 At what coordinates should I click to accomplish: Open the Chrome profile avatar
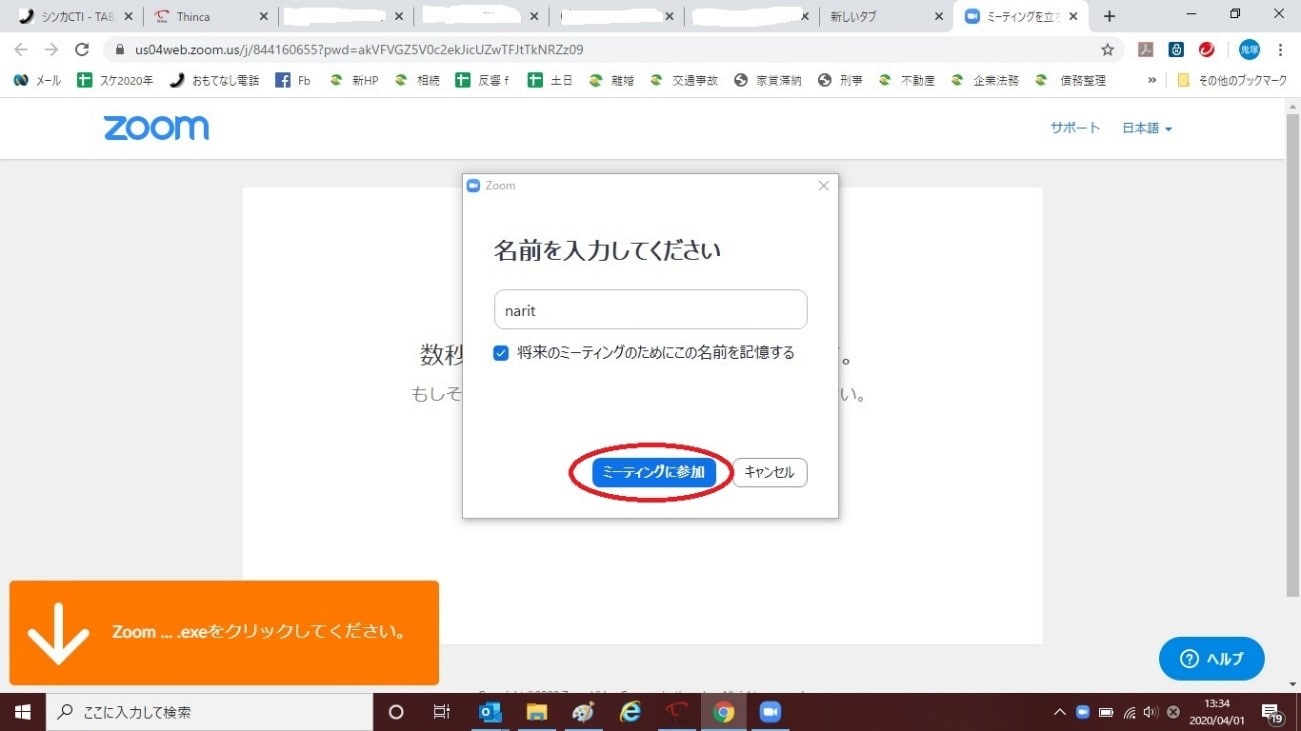coord(1249,49)
